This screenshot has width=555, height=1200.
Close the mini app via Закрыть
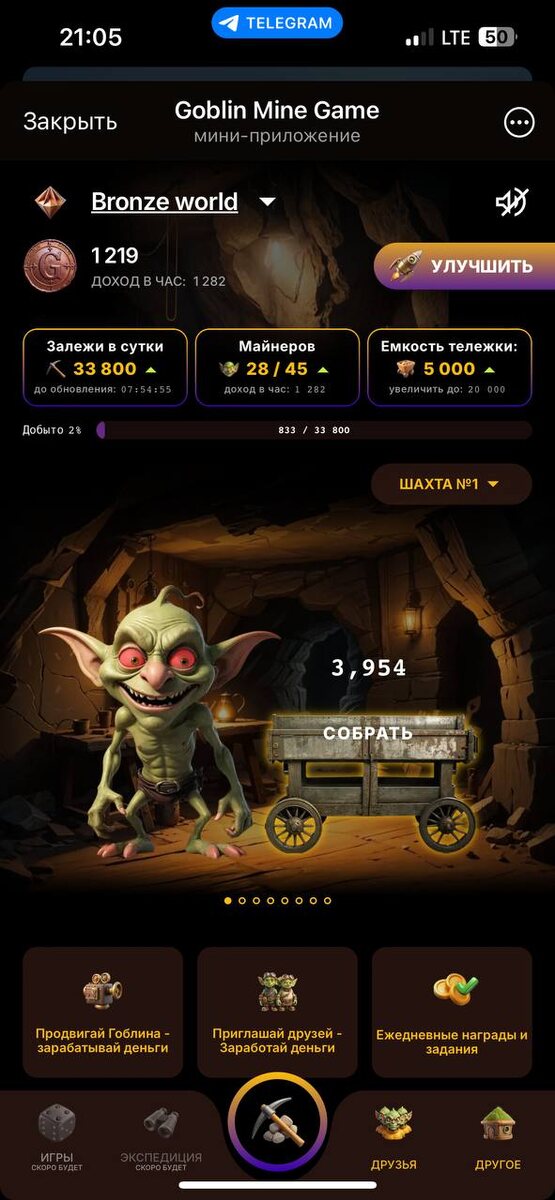[70, 122]
